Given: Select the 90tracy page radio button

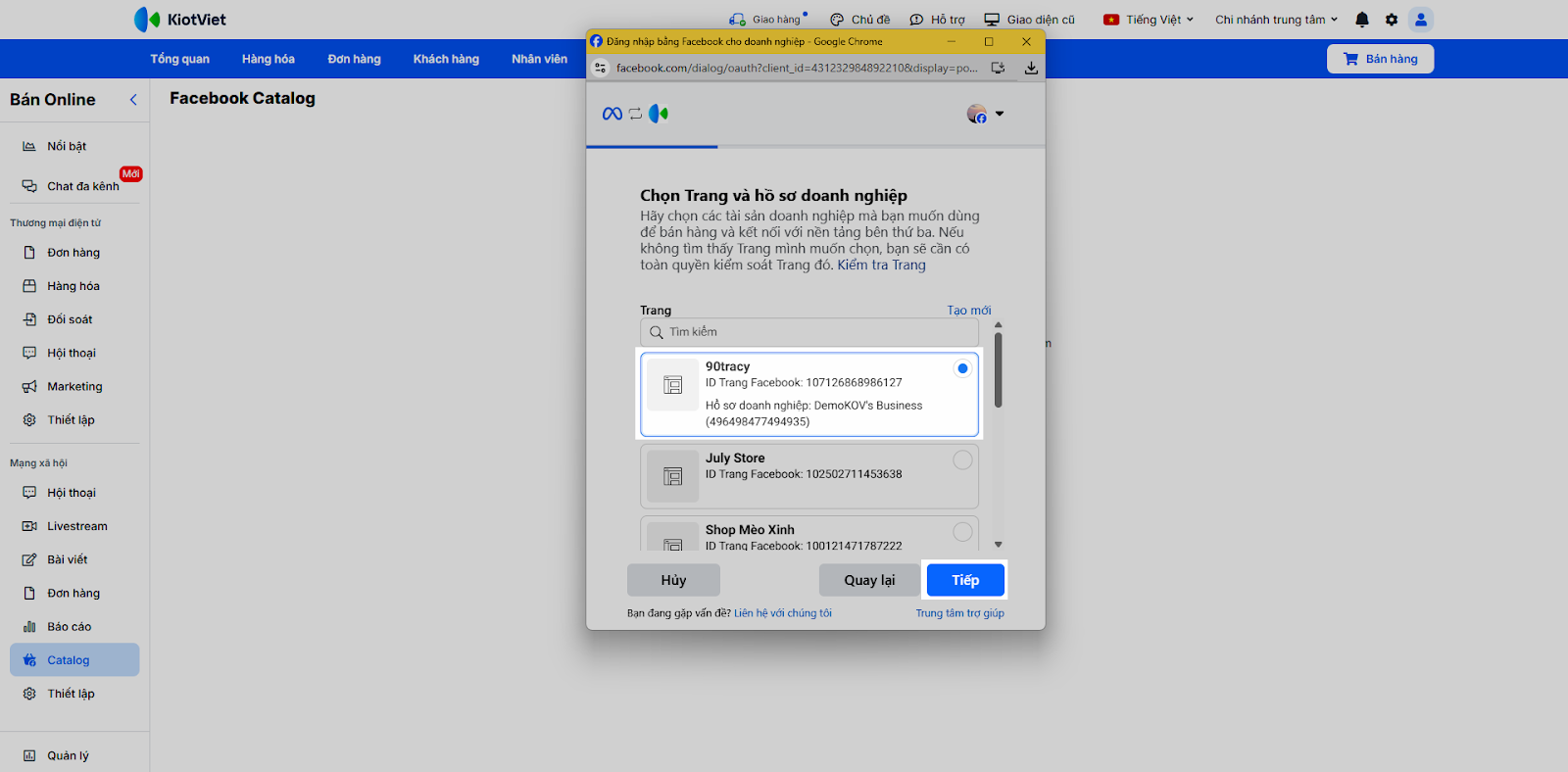Looking at the screenshot, I should tap(962, 368).
